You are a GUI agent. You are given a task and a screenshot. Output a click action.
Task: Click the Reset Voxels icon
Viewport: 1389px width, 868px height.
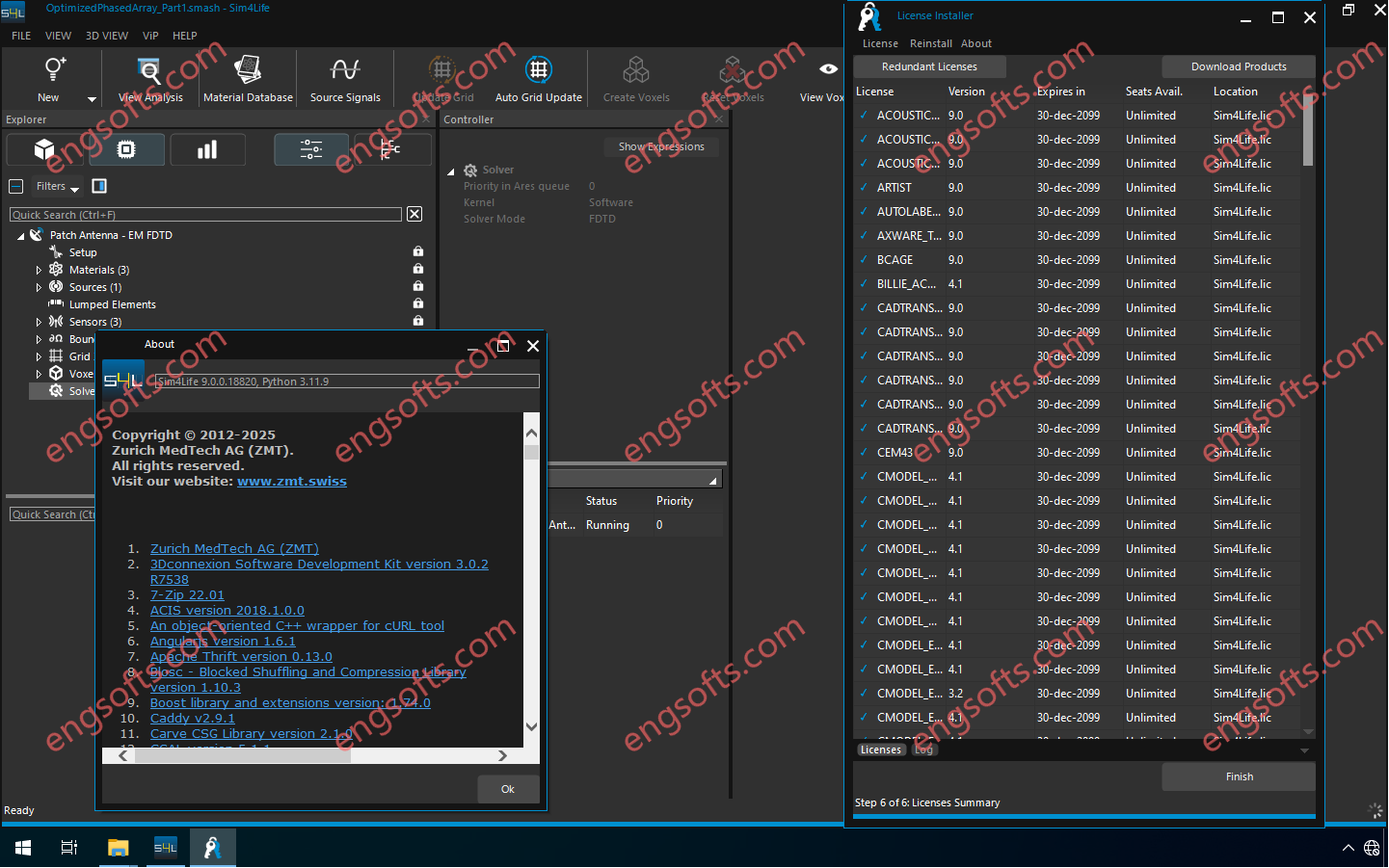pos(733,69)
